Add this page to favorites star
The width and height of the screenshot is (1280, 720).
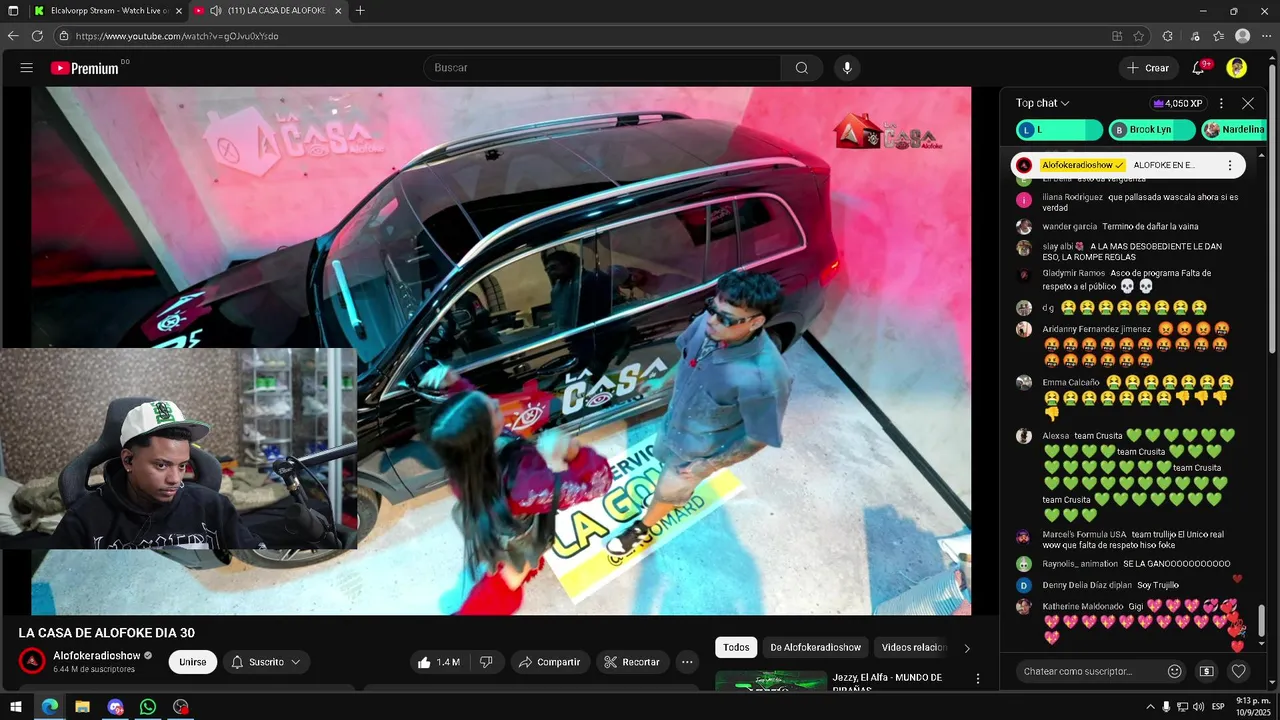1139,36
